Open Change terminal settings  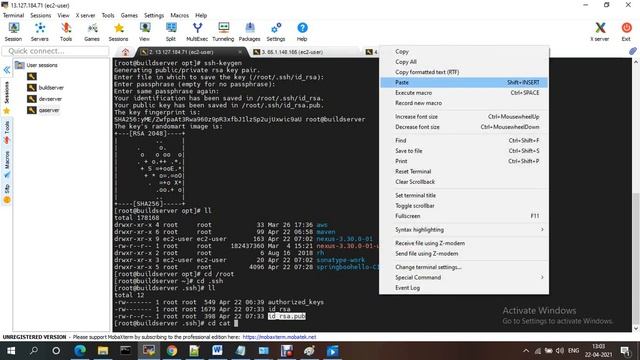click(x=464, y=267)
